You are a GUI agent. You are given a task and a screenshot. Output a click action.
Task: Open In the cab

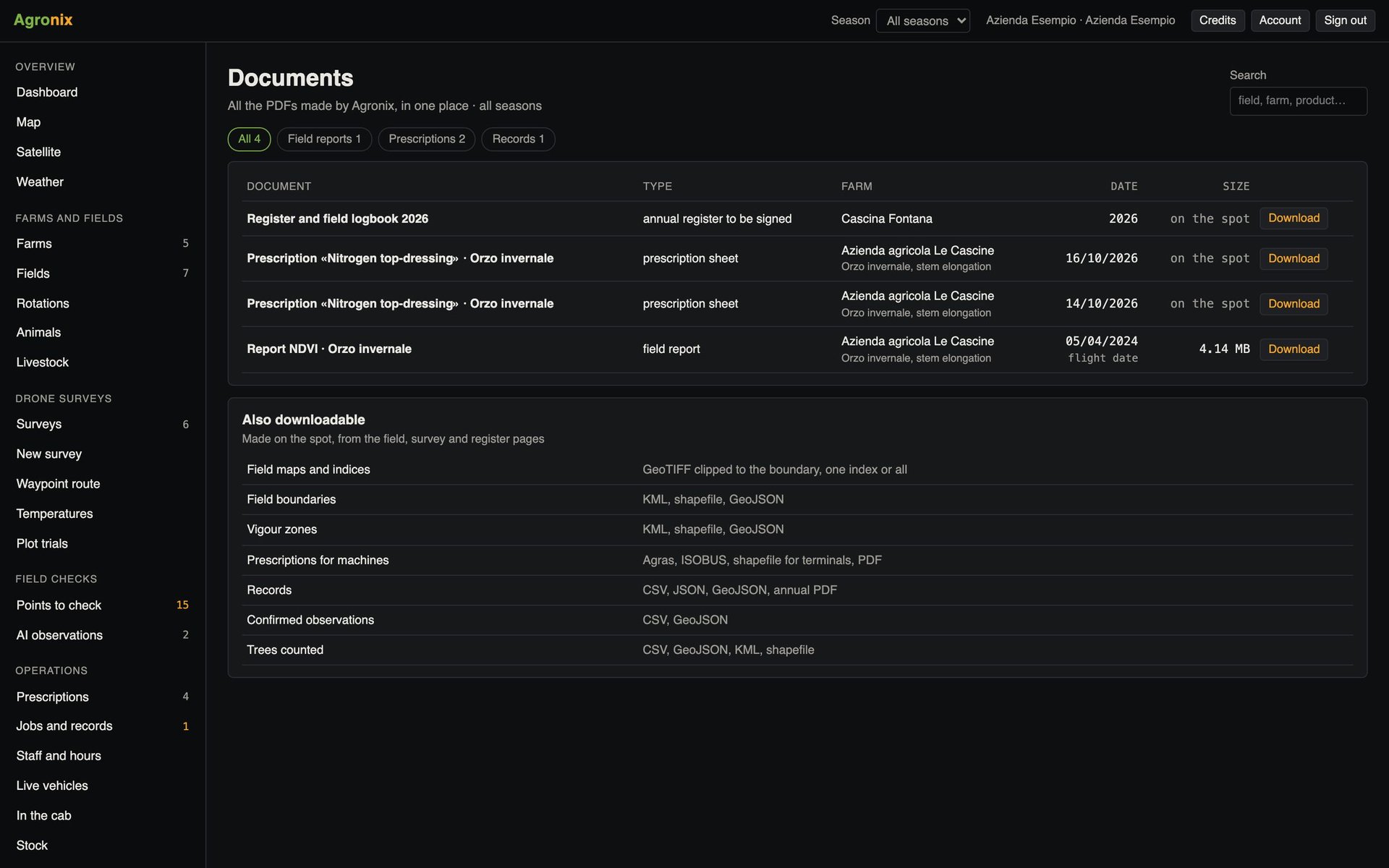point(103,816)
